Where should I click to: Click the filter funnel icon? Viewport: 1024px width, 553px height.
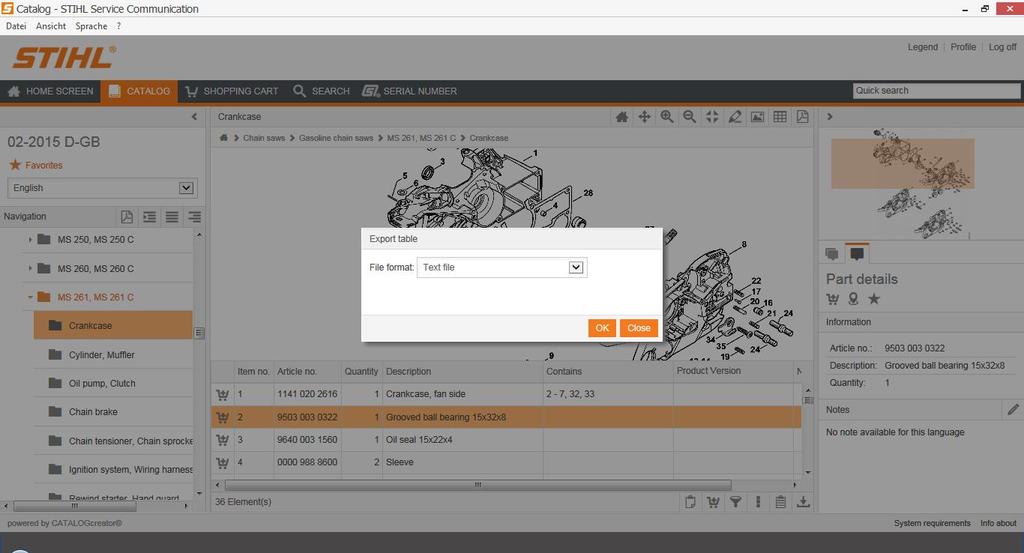[735, 501]
